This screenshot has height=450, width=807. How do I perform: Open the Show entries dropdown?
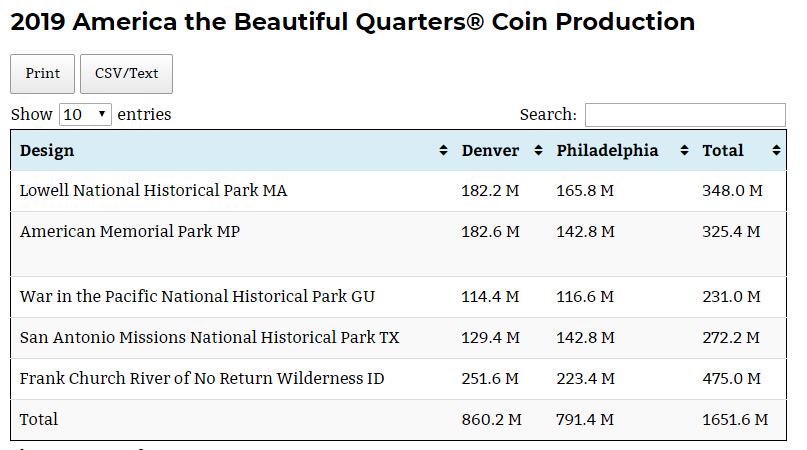(85, 114)
